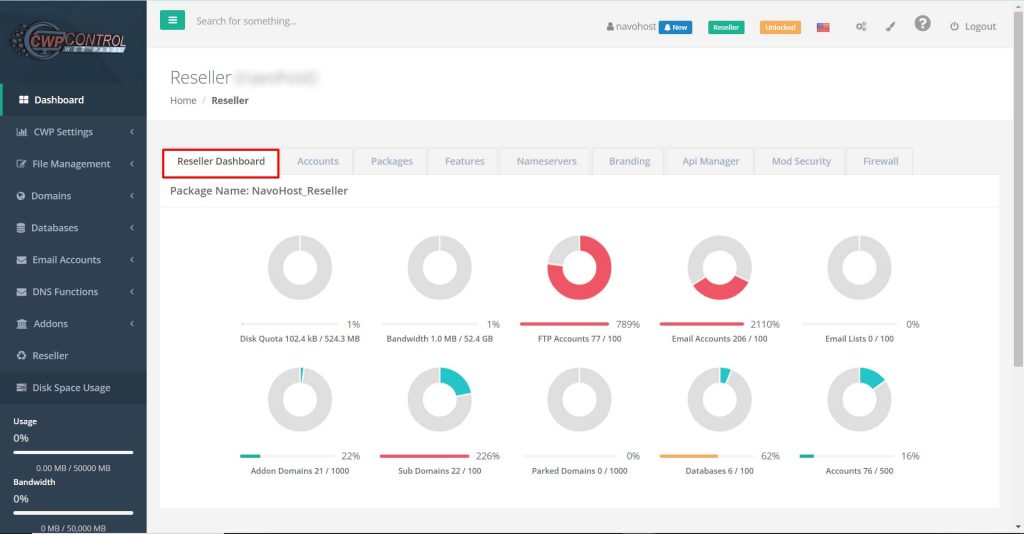Expand the Email Accounts sidebar menu

click(66, 260)
